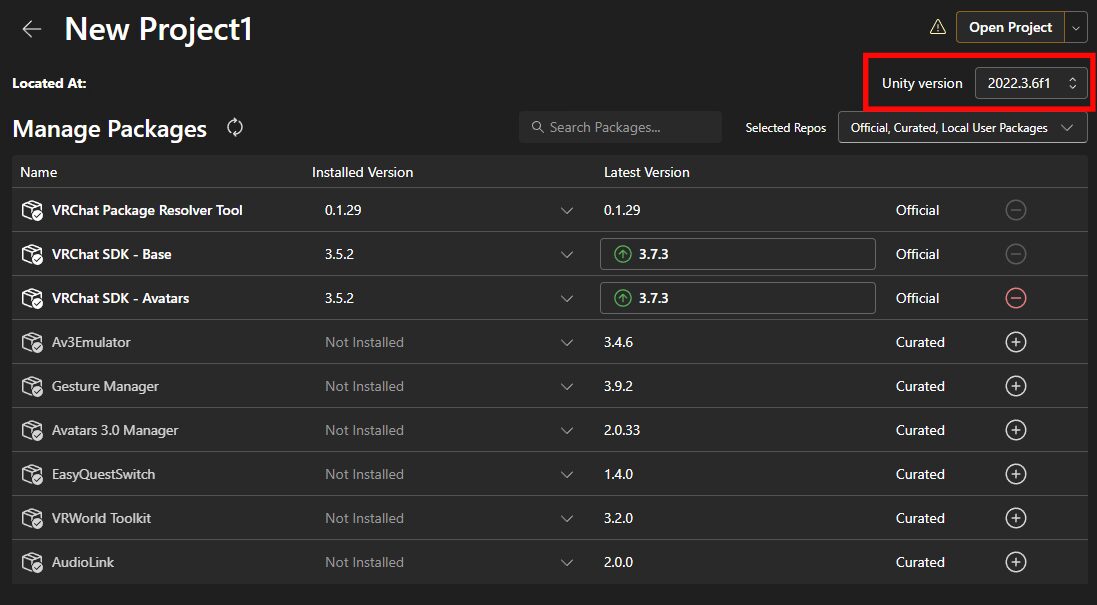Open the project with Open Project button
The height and width of the screenshot is (605, 1097).
click(1010, 27)
